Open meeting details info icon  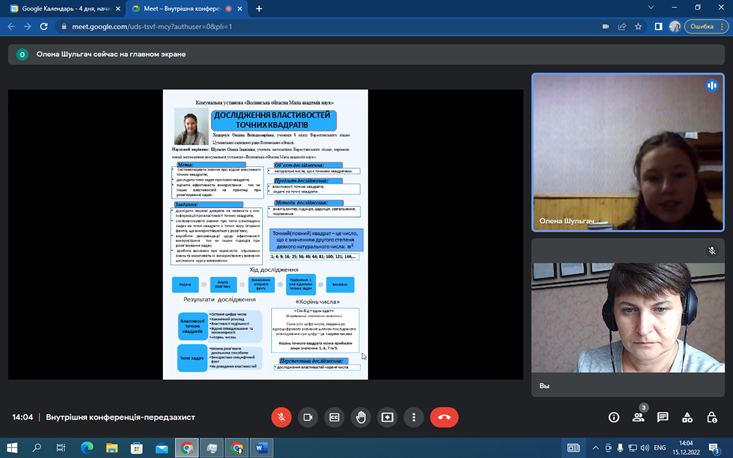pos(614,417)
